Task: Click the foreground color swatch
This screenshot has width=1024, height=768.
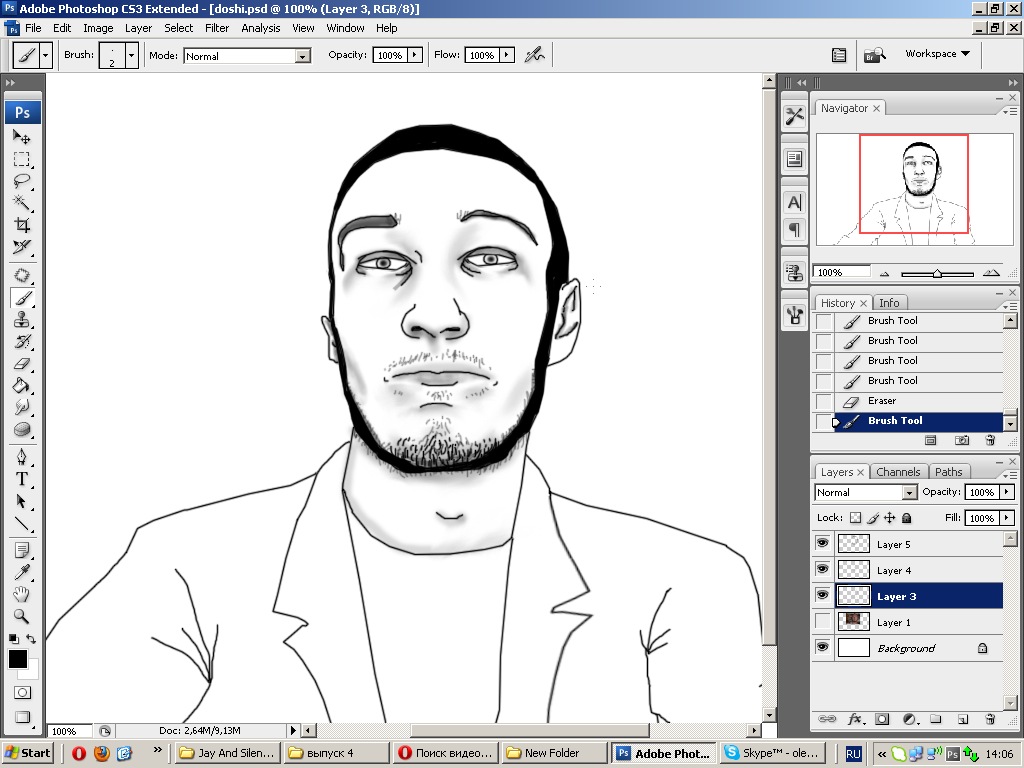Action: [x=18, y=659]
